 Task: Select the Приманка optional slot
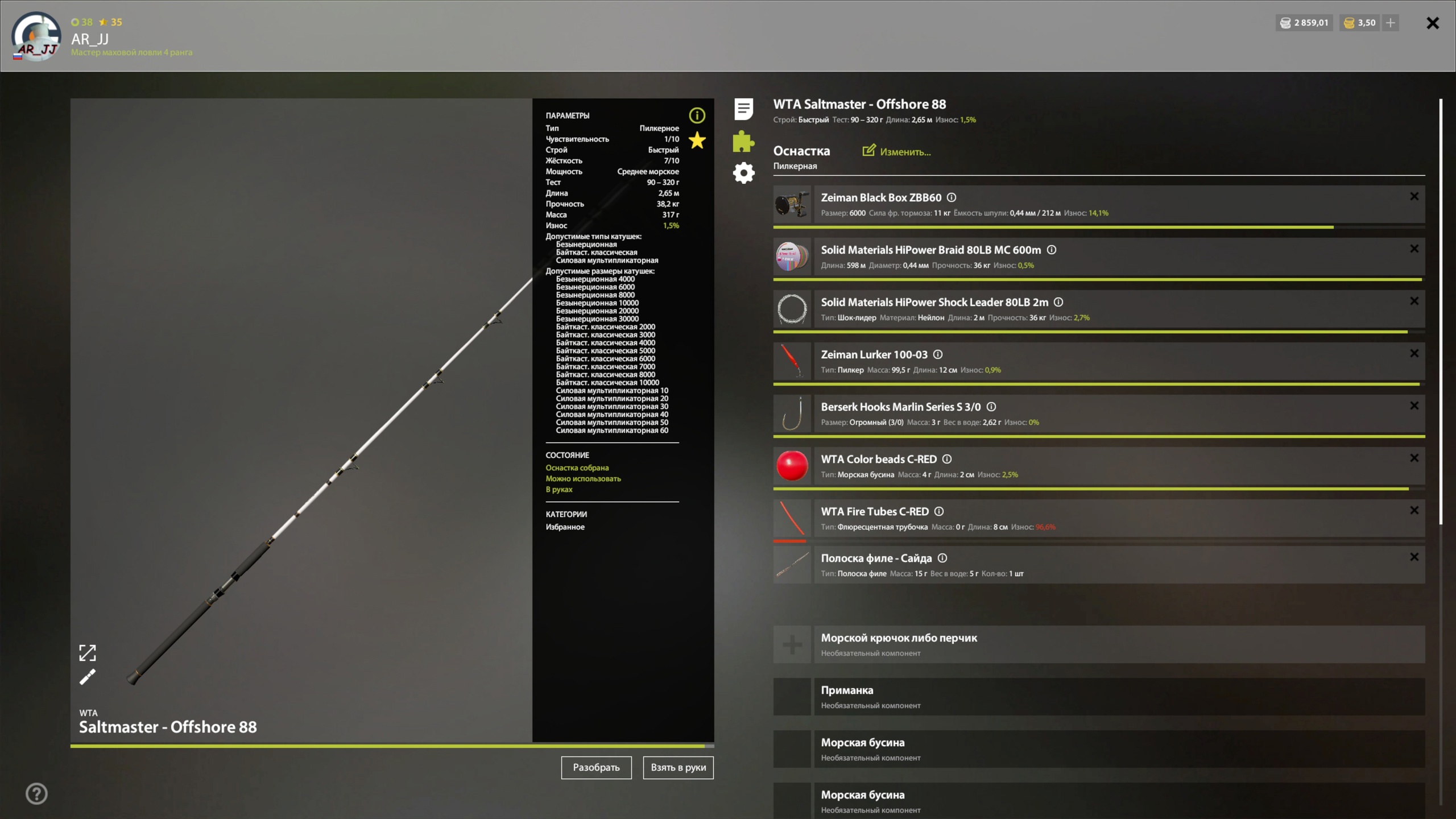tap(1099, 697)
